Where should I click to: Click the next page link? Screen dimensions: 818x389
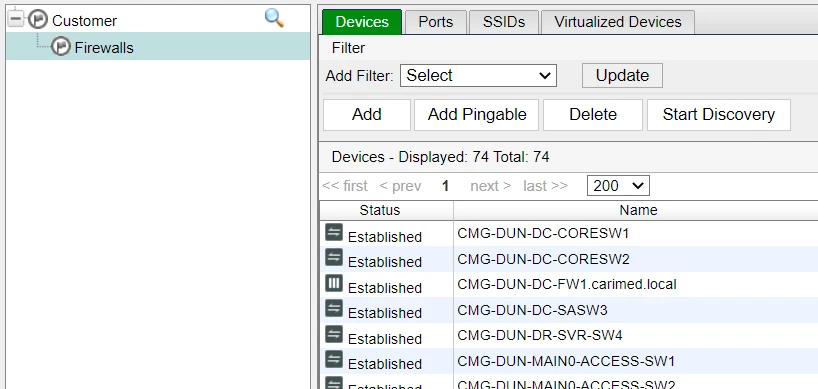(491, 186)
